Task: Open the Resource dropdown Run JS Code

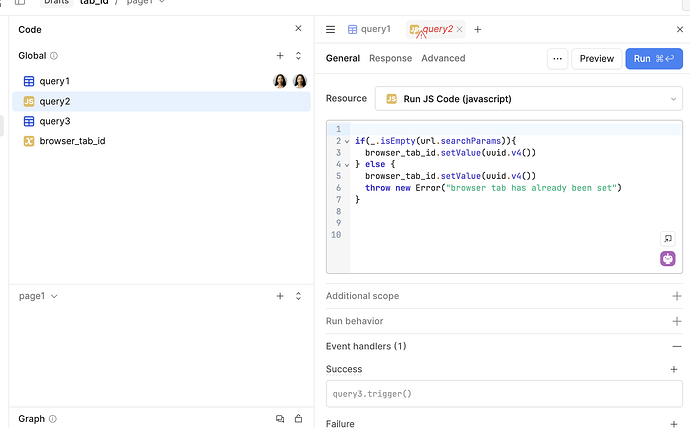Action: [529, 99]
